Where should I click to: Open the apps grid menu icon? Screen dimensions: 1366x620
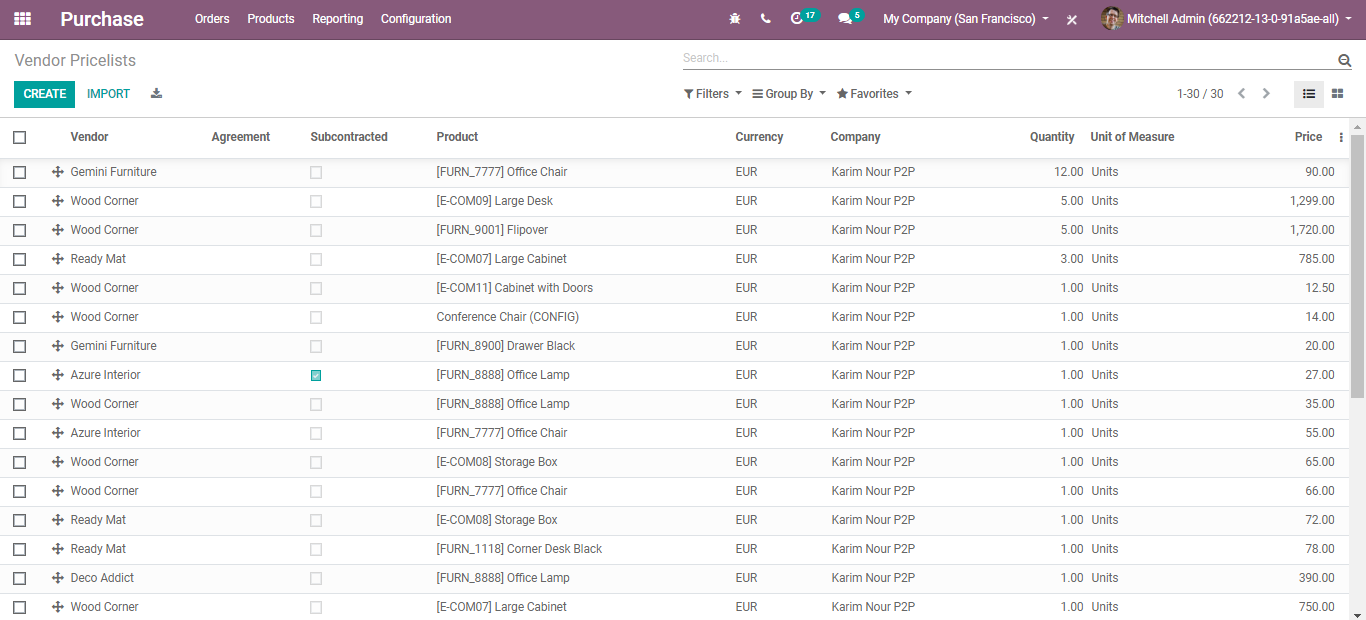point(22,19)
